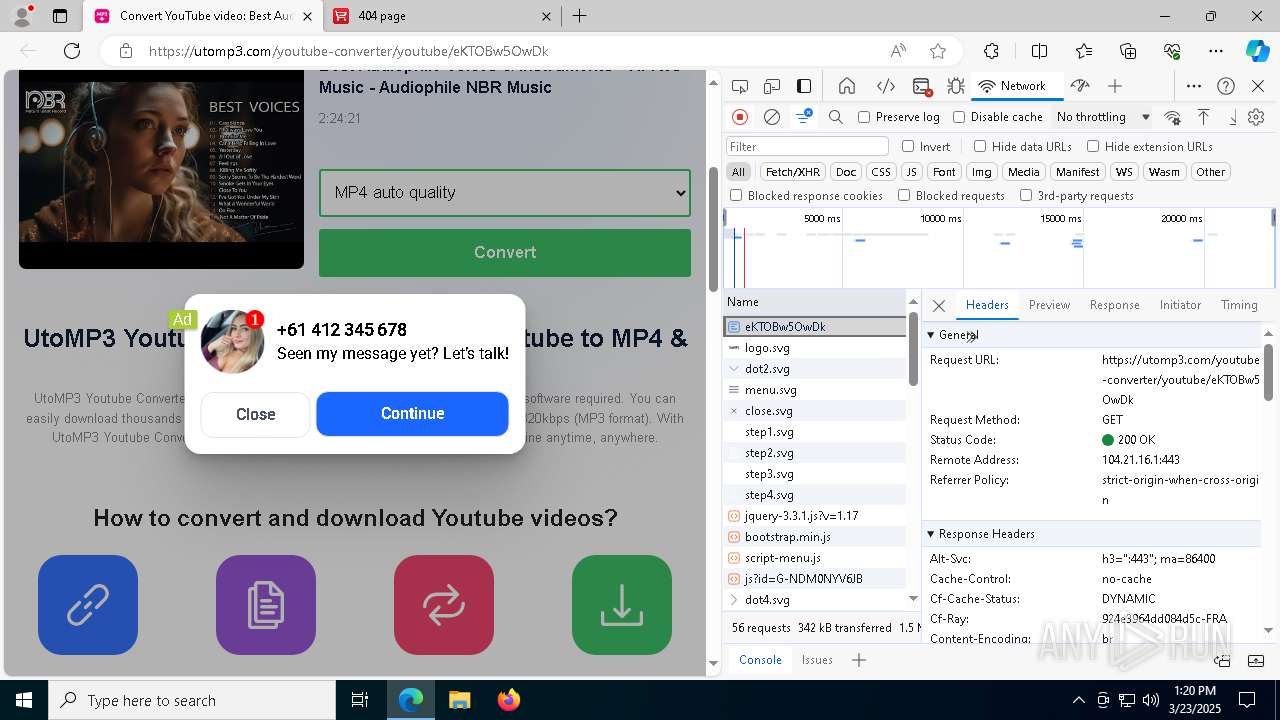1280x720 pixels.
Task: Select bootstrap.min.js request row
Action: pos(815,537)
